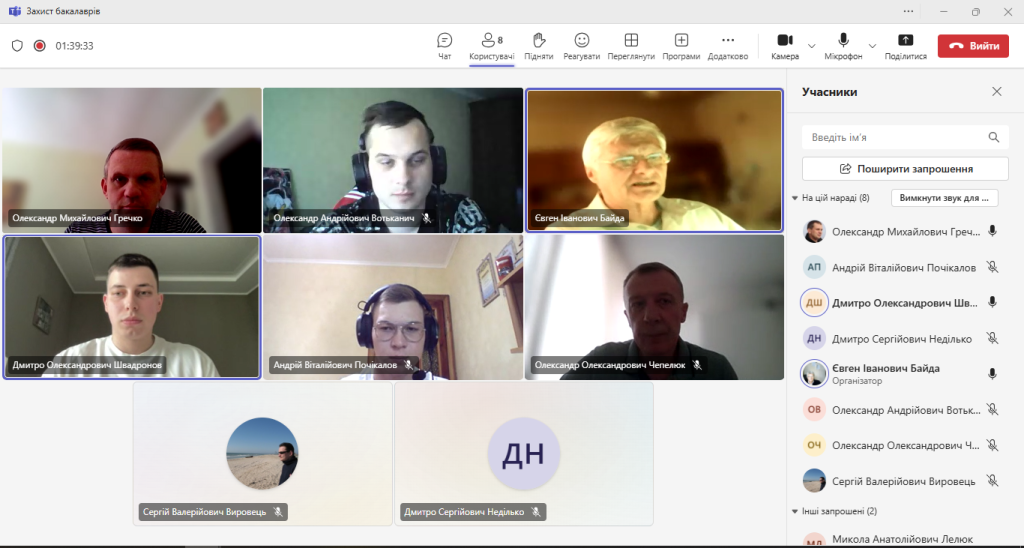Select video tile of Андрій Віталійович Почікалов
The height and width of the screenshot is (548, 1024).
pos(393,307)
